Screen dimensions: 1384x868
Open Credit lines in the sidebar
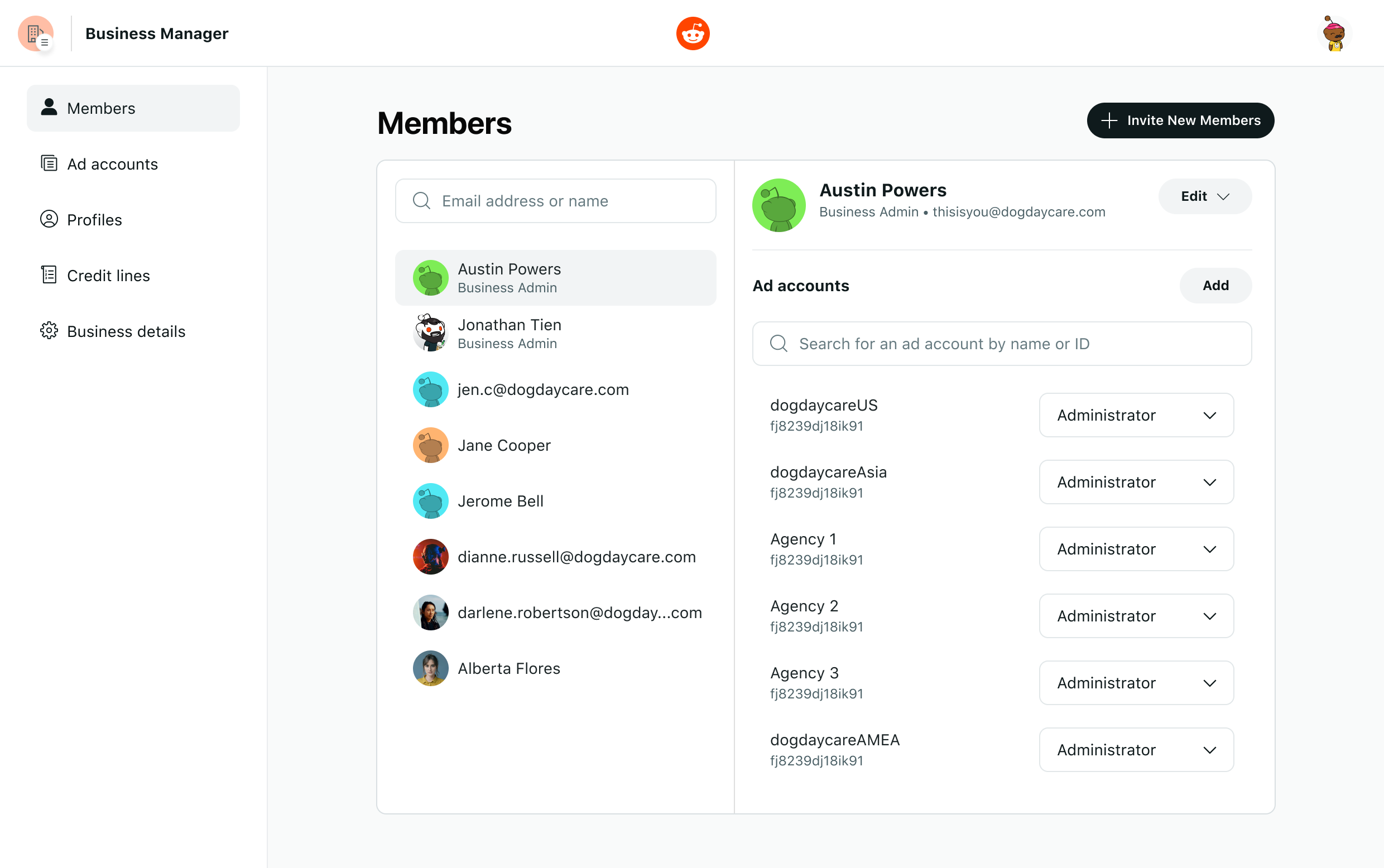click(x=133, y=276)
